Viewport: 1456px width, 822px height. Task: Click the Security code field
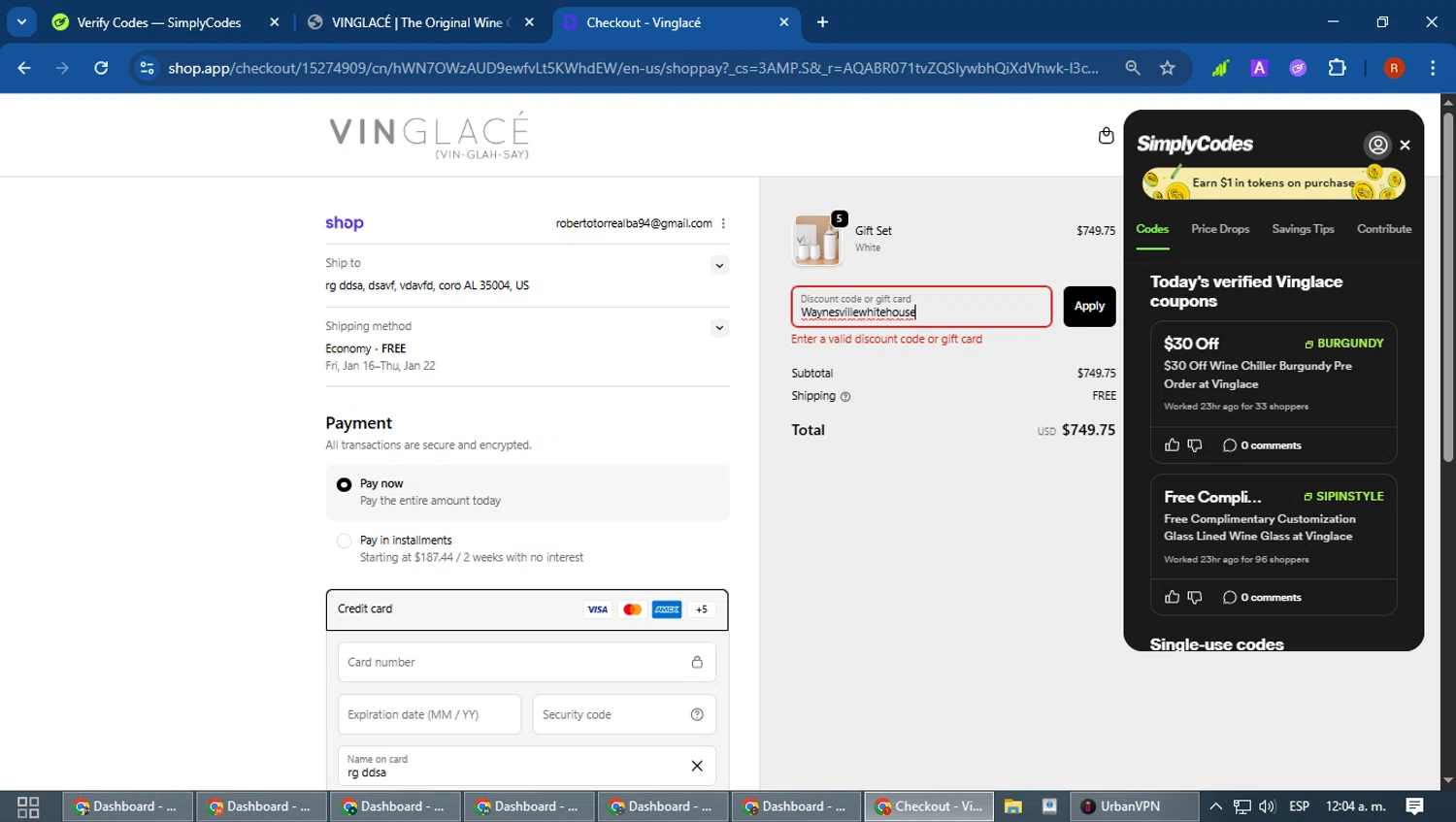[624, 714]
